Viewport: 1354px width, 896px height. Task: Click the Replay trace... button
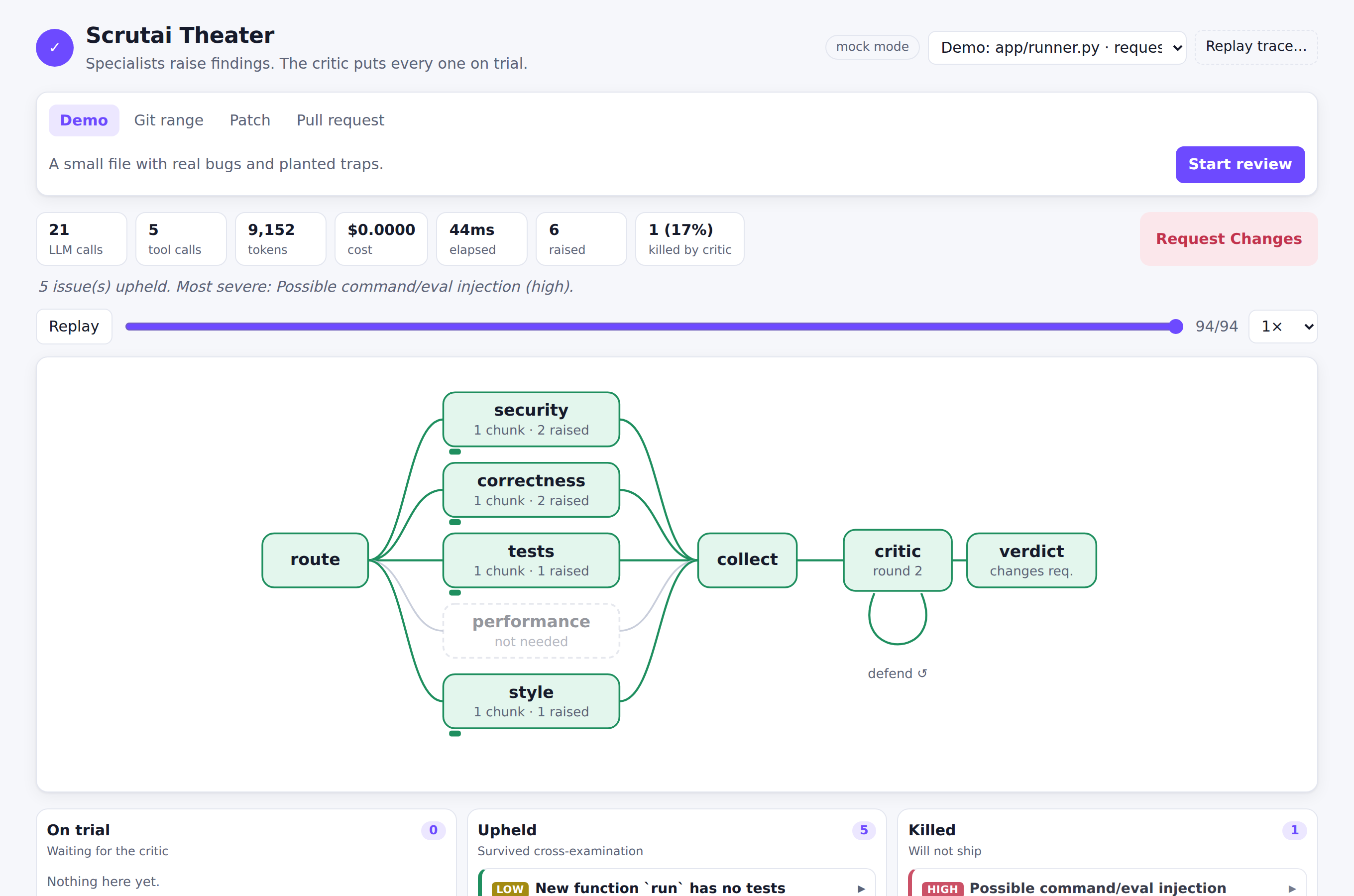pyautogui.click(x=1256, y=47)
